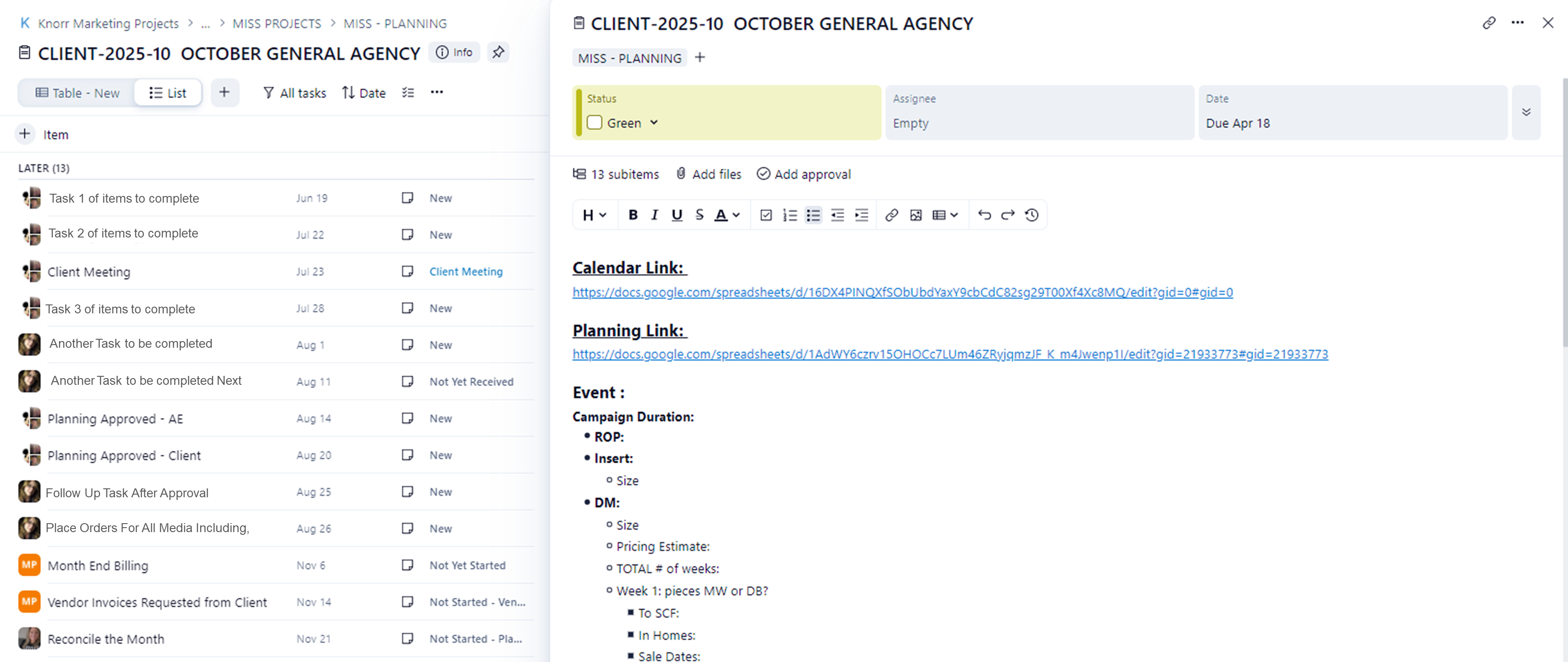This screenshot has height=662, width=1568.
Task: Copy the task link using the chain icon
Action: coord(1488,23)
